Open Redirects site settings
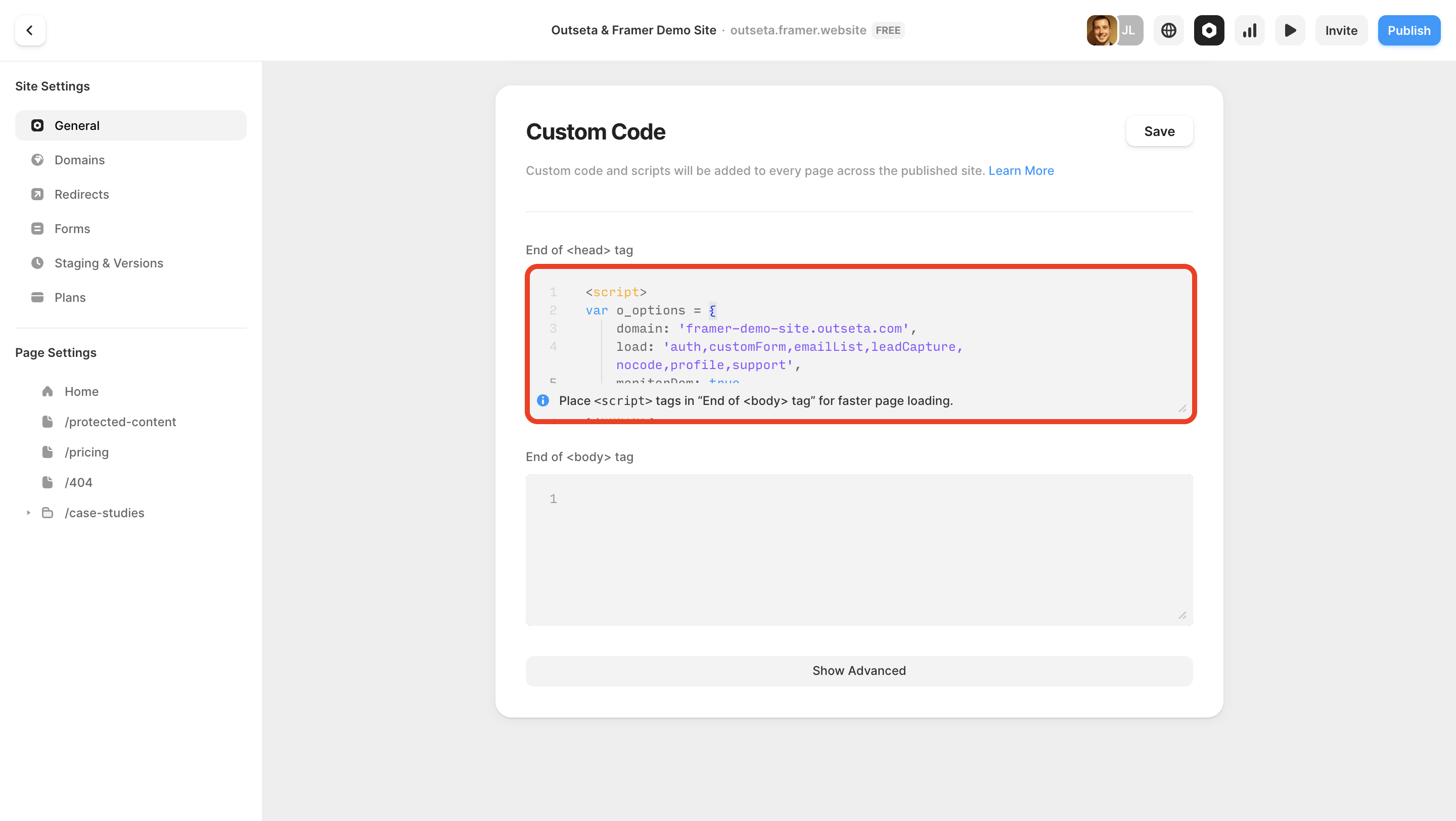1456x821 pixels. 81,194
